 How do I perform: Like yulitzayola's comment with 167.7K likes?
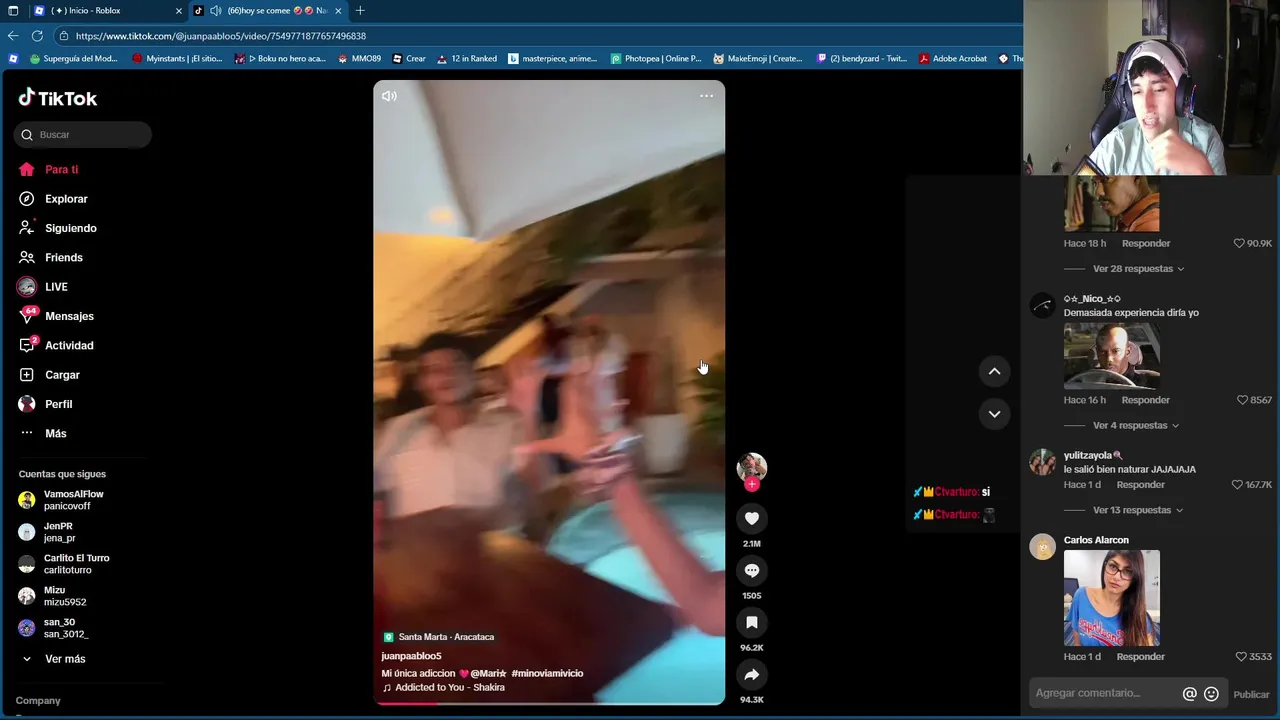[x=1237, y=485]
